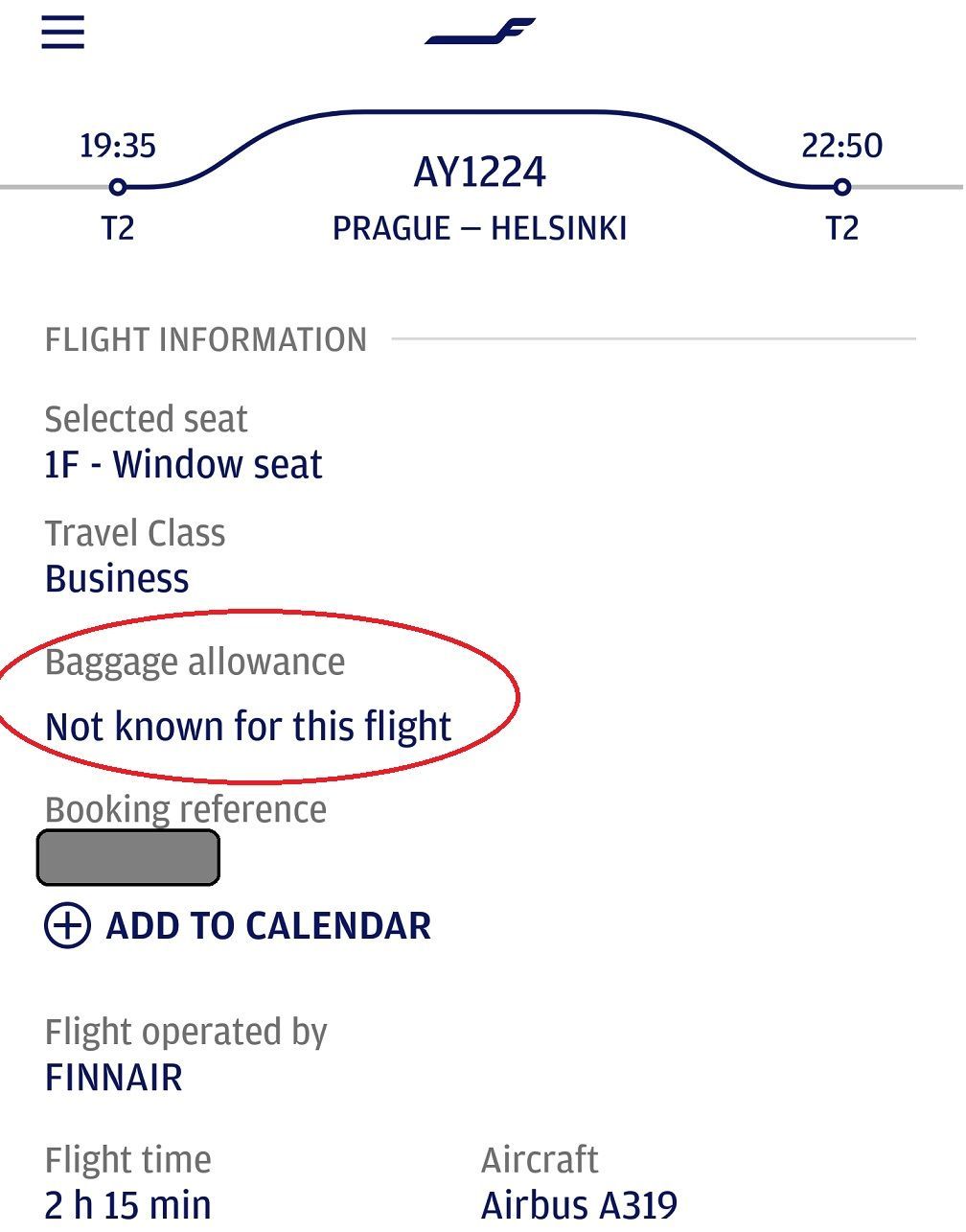The width and height of the screenshot is (966, 1232).
Task: Select the FLIGHT INFORMATION section header
Action: pyautogui.click(x=206, y=340)
